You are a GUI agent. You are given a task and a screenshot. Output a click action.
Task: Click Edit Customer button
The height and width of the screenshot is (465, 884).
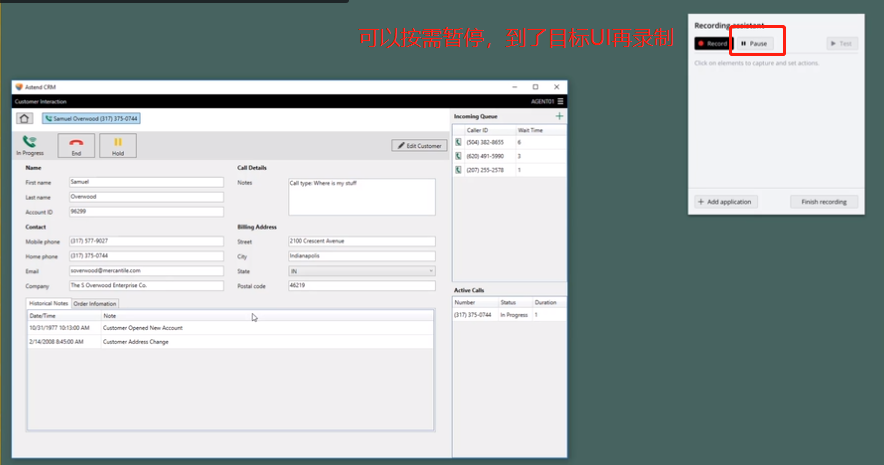[419, 145]
